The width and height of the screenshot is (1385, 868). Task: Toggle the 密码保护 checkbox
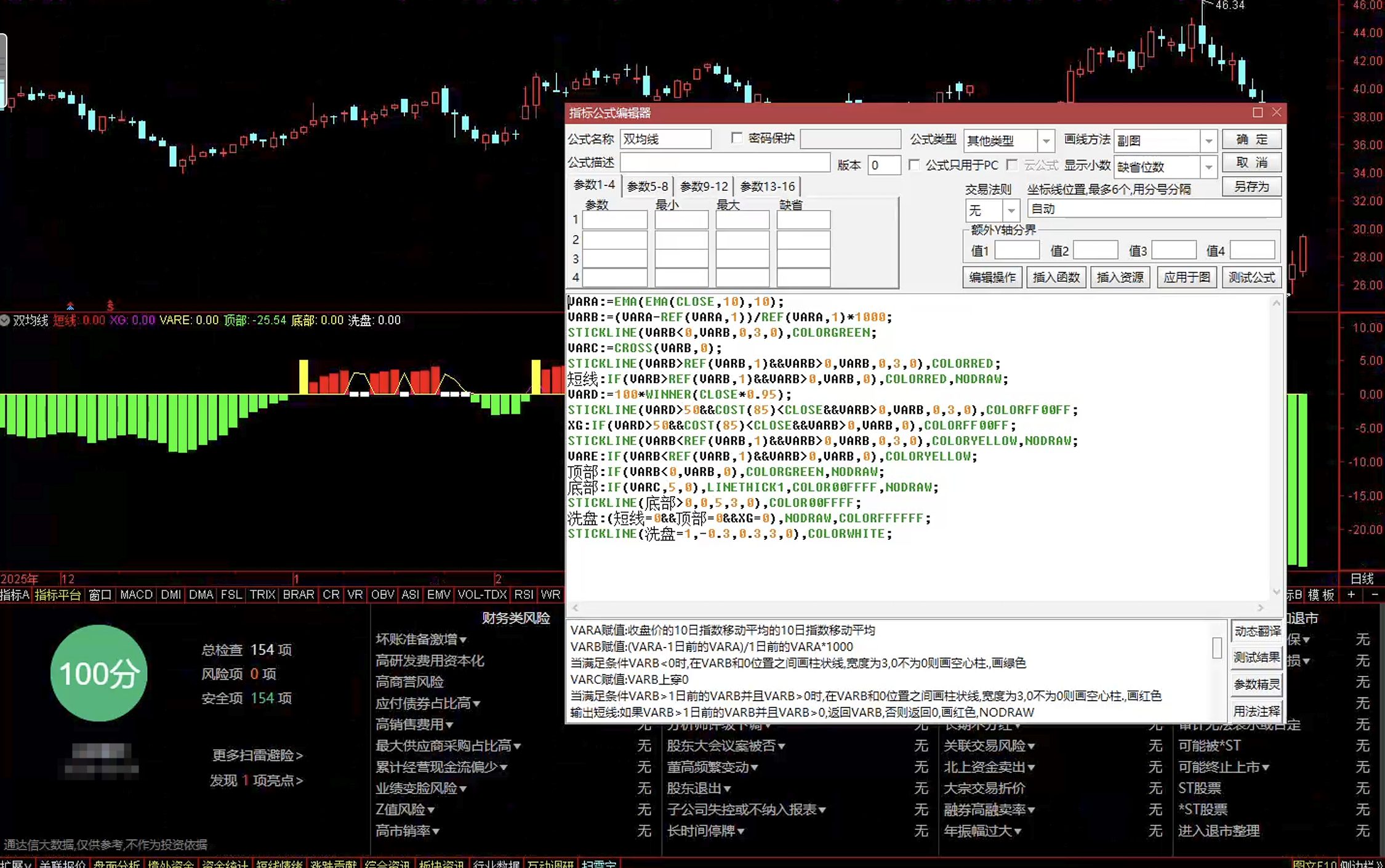coord(737,139)
